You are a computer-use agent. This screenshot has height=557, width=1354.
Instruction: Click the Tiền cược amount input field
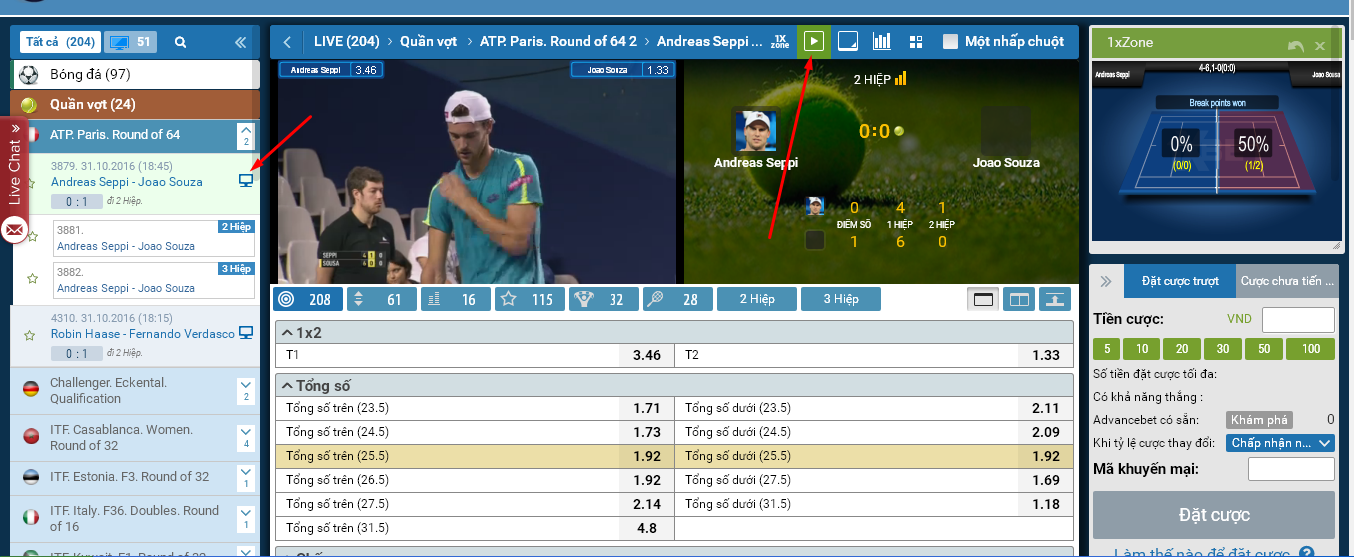pos(1298,320)
